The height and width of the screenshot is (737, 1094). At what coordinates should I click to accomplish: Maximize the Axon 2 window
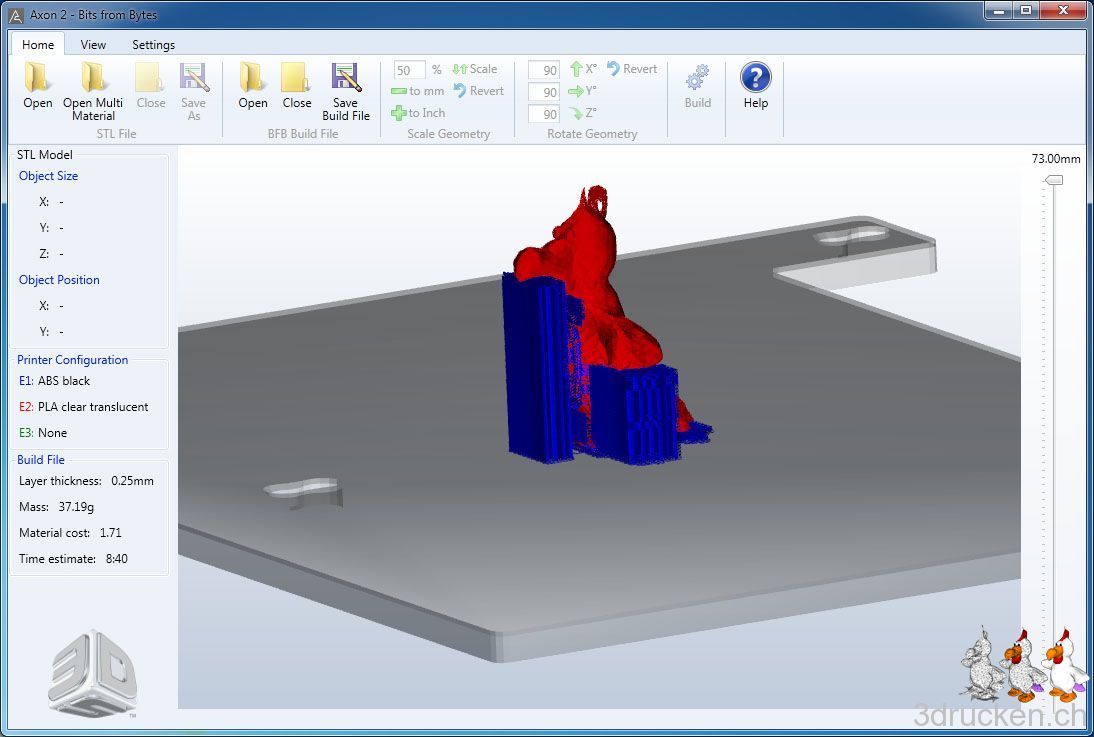point(1026,10)
